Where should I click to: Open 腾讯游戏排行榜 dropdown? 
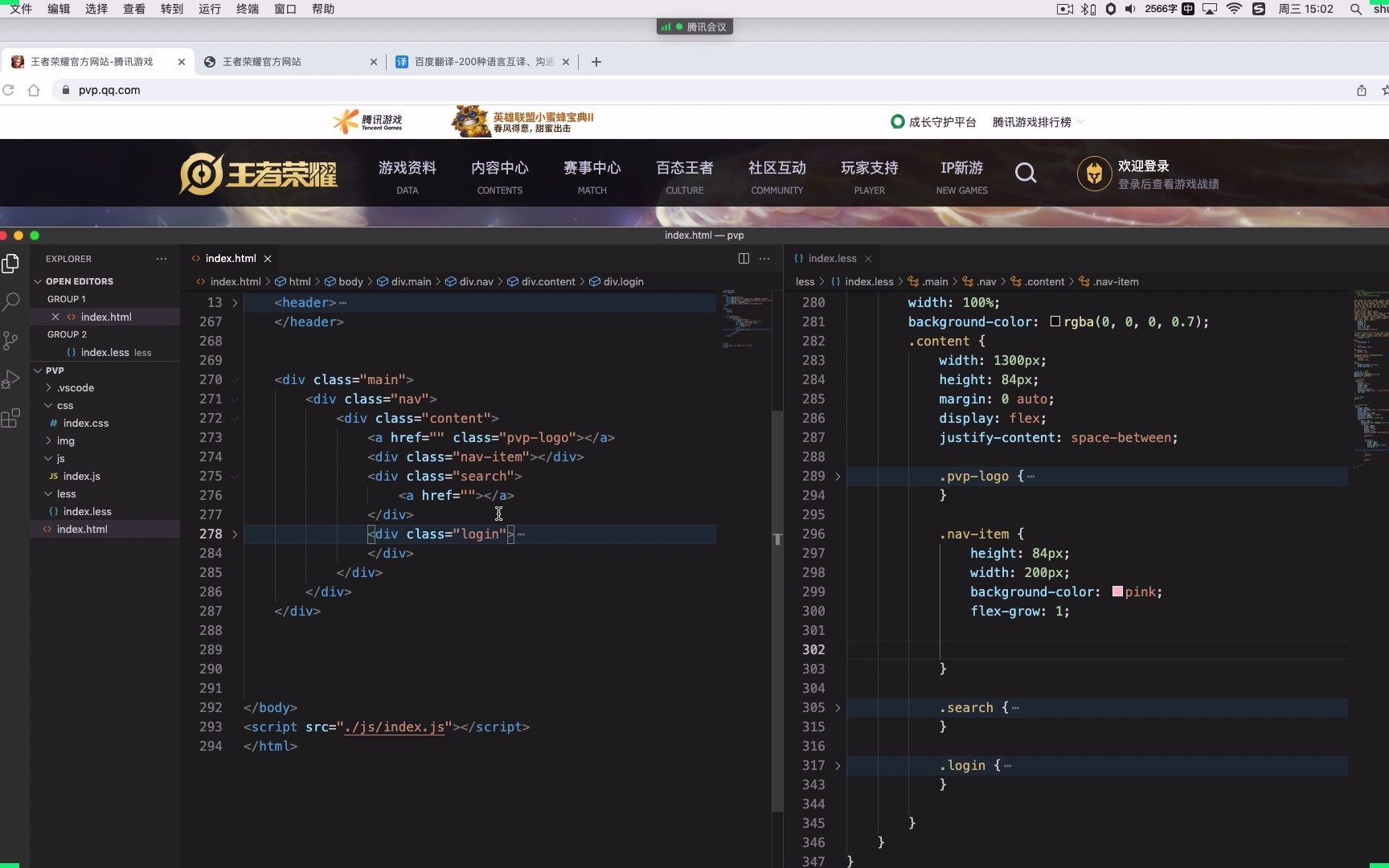(x=1038, y=122)
